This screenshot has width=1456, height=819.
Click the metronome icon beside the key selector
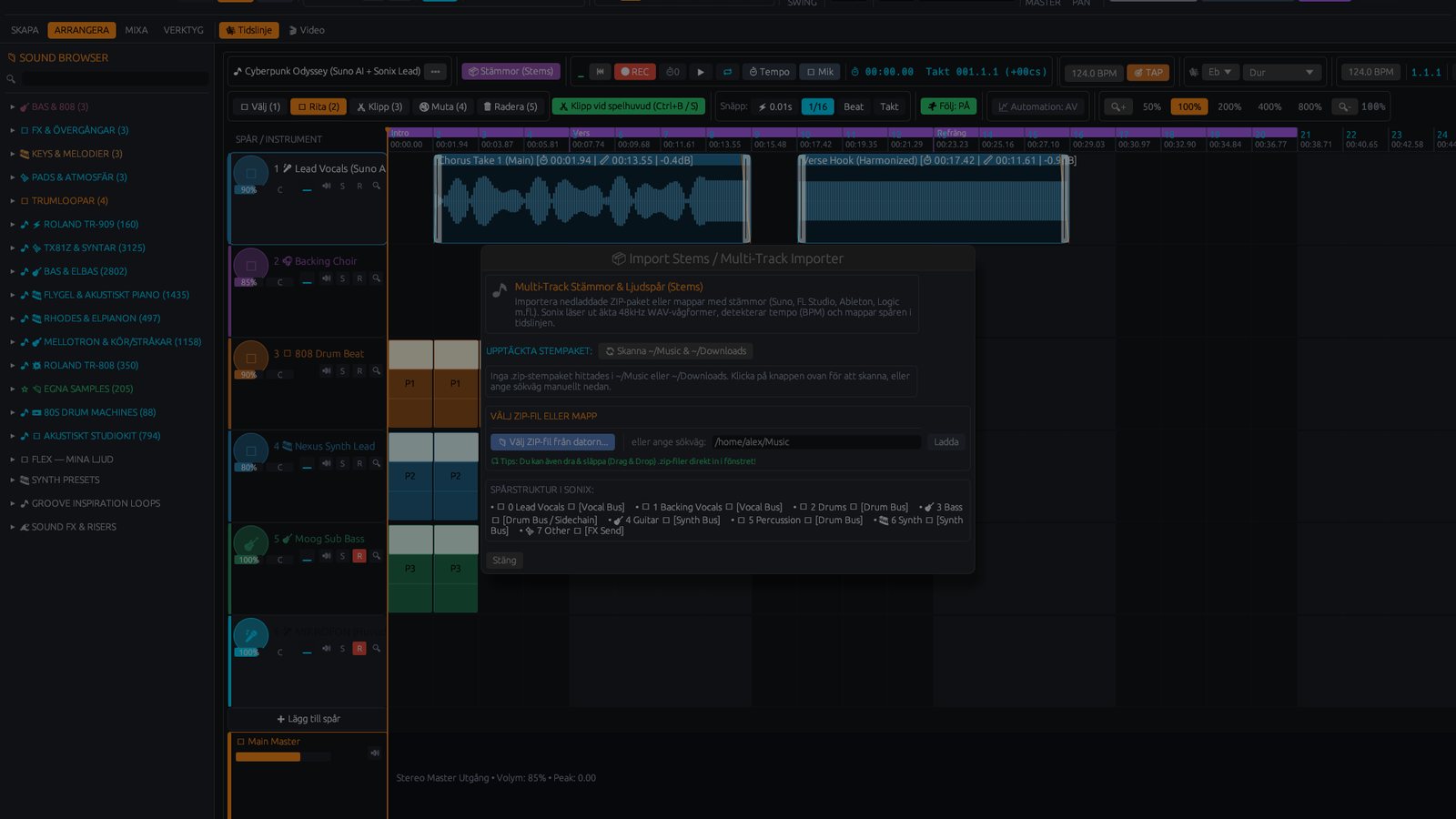coord(1193,72)
